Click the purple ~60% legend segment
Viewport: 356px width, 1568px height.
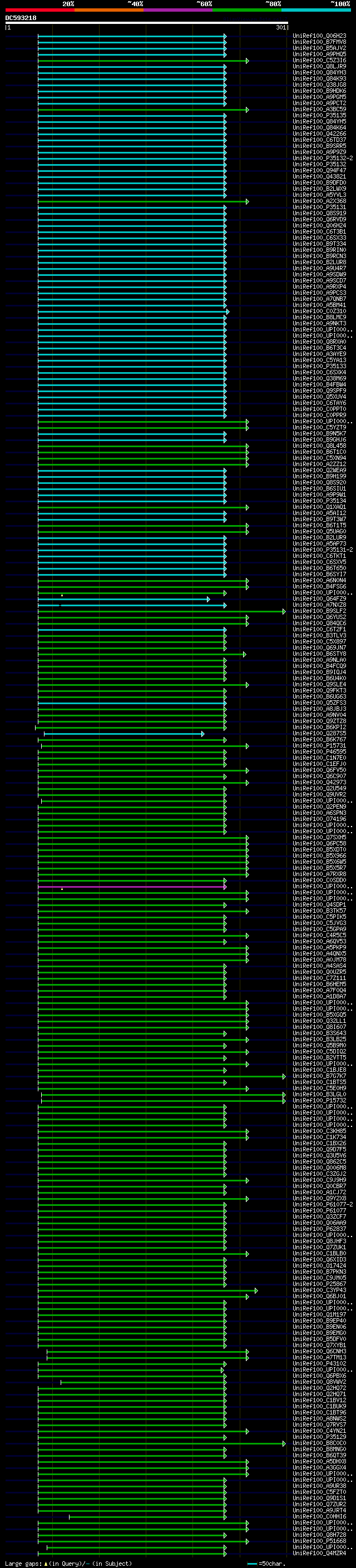tap(177, 10)
